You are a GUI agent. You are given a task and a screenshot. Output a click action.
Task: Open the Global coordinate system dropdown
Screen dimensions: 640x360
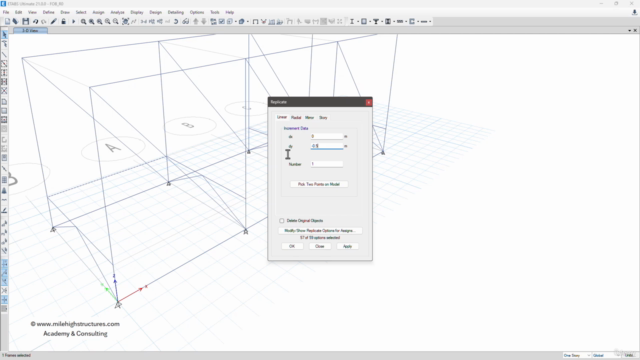click(x=606, y=356)
